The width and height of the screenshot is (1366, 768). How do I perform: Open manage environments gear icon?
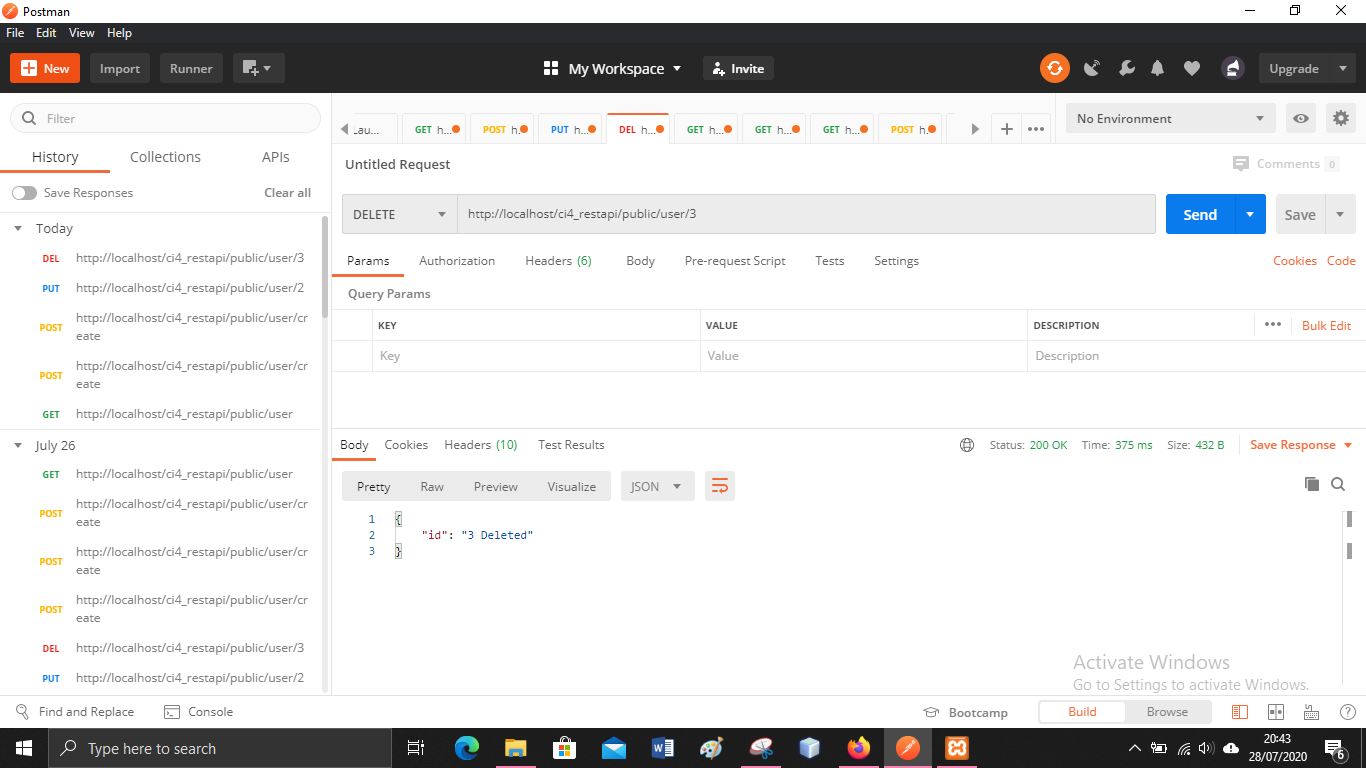point(1341,118)
